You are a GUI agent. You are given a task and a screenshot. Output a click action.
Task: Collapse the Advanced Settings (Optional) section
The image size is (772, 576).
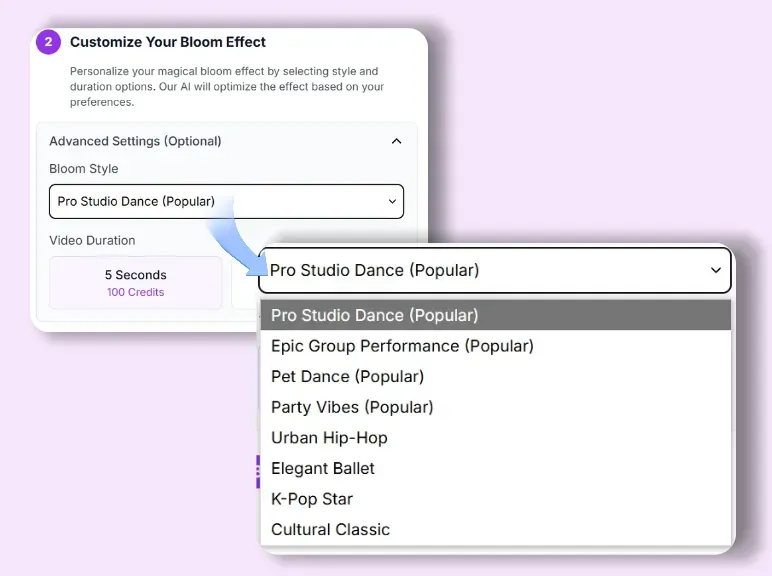coord(396,141)
